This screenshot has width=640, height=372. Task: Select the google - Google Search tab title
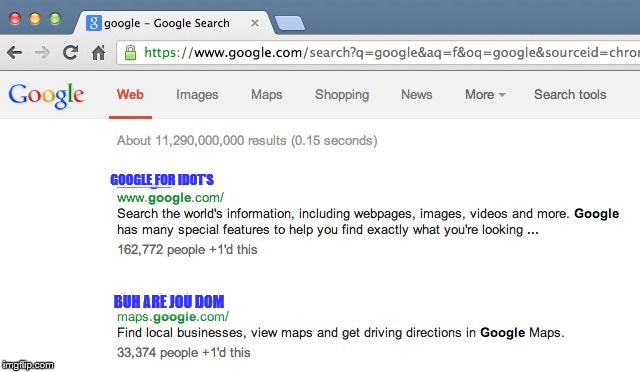click(167, 23)
